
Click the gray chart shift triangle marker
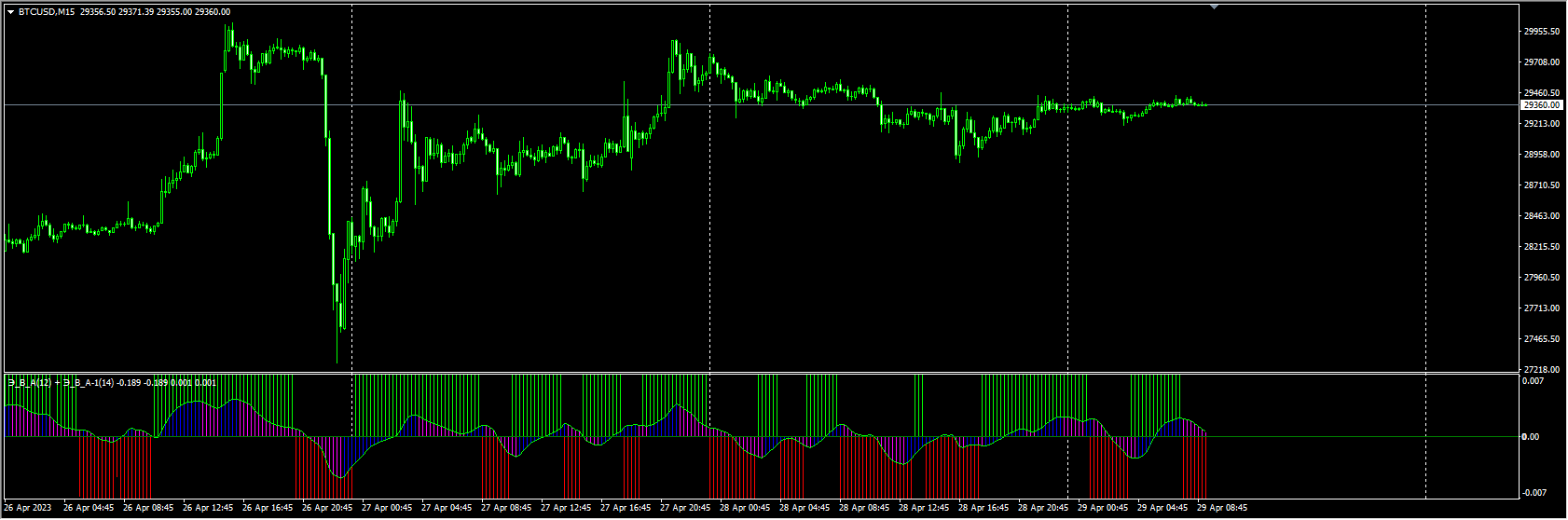coord(1214,7)
